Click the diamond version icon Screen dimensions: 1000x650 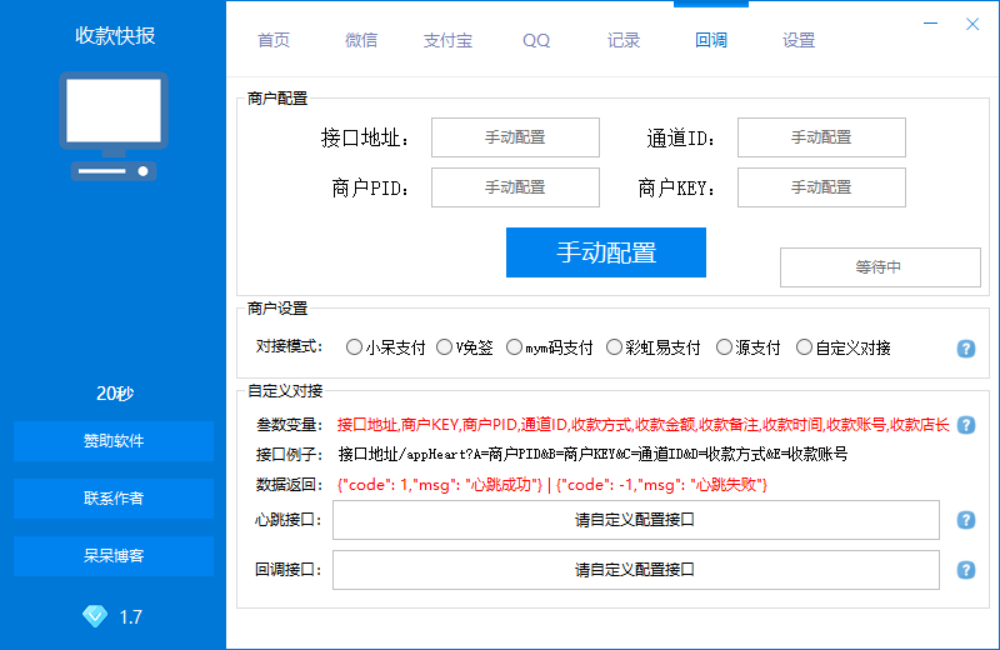pos(95,617)
